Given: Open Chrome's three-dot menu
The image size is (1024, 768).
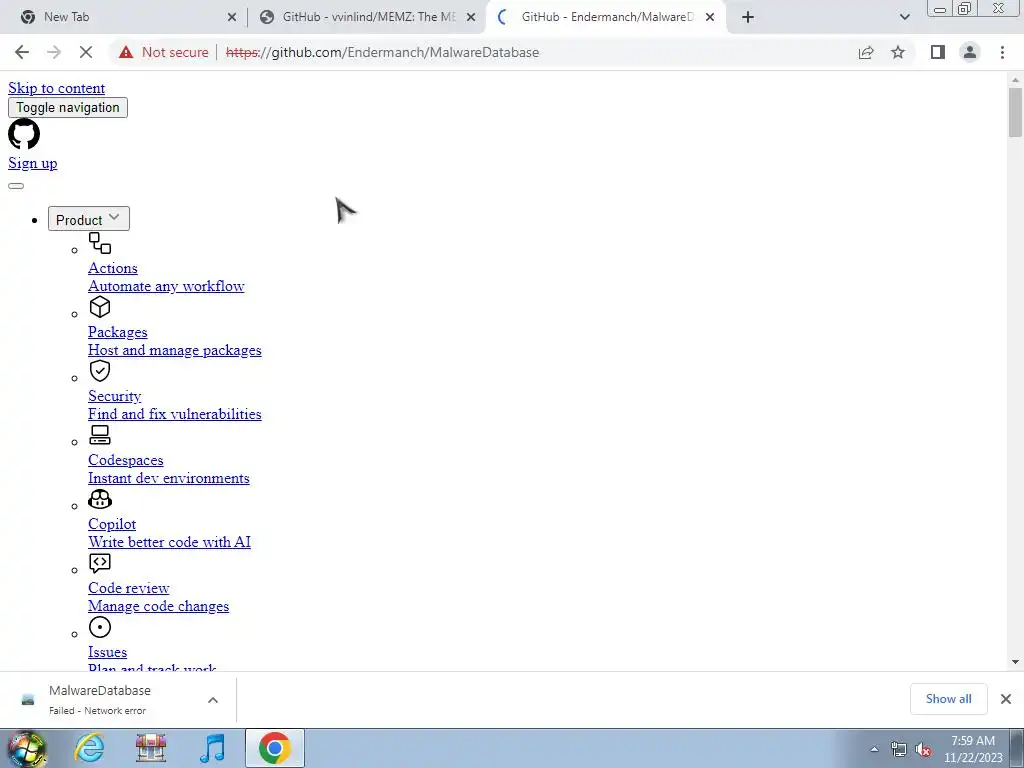Looking at the screenshot, I should tap(1002, 52).
